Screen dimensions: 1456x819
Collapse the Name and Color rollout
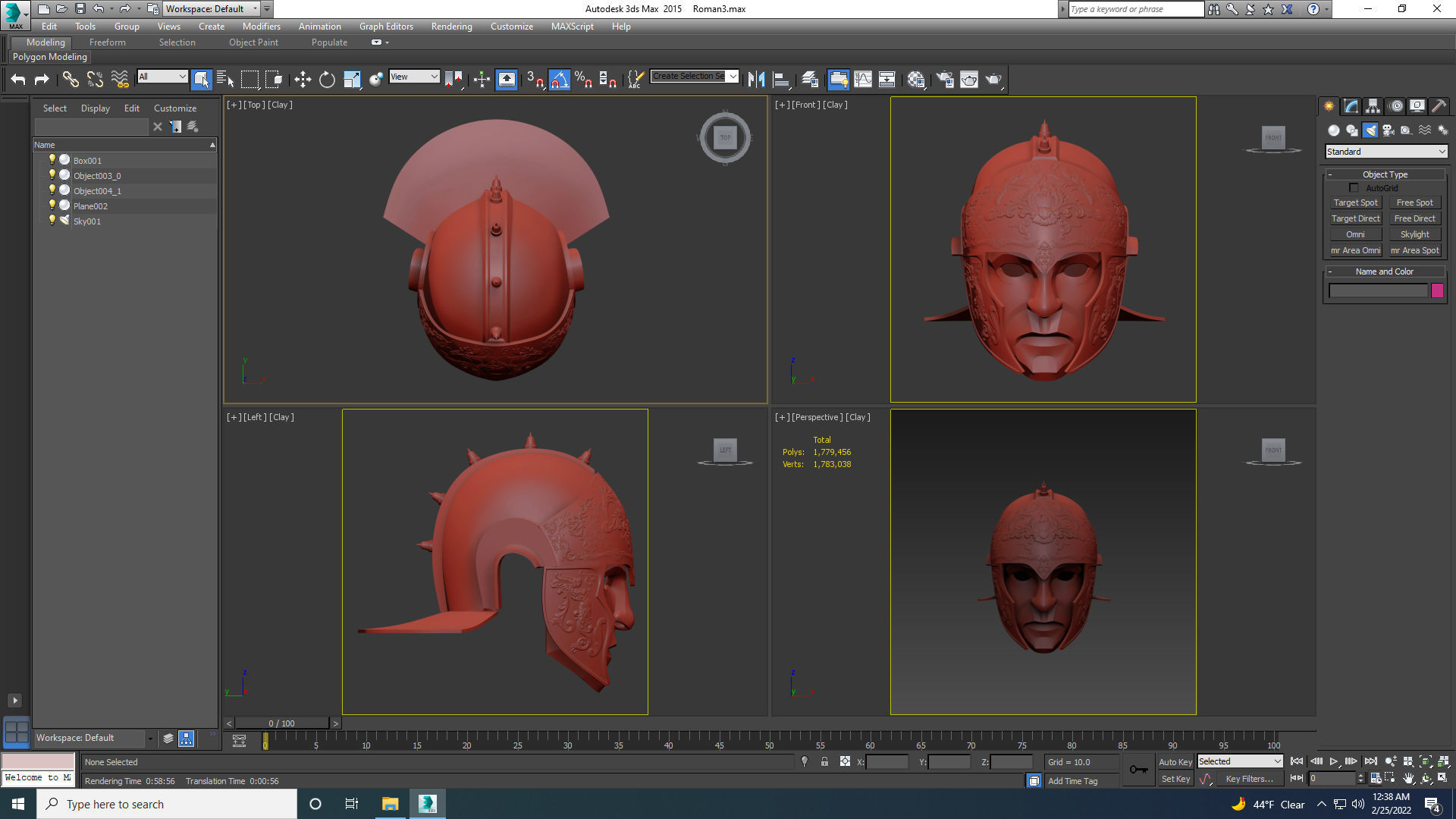(x=1330, y=271)
